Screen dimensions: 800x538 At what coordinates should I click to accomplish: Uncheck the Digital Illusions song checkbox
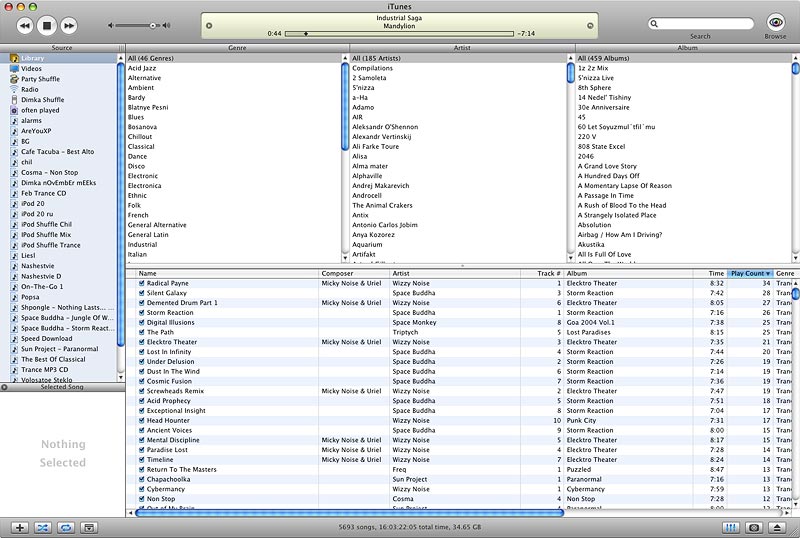(141, 322)
